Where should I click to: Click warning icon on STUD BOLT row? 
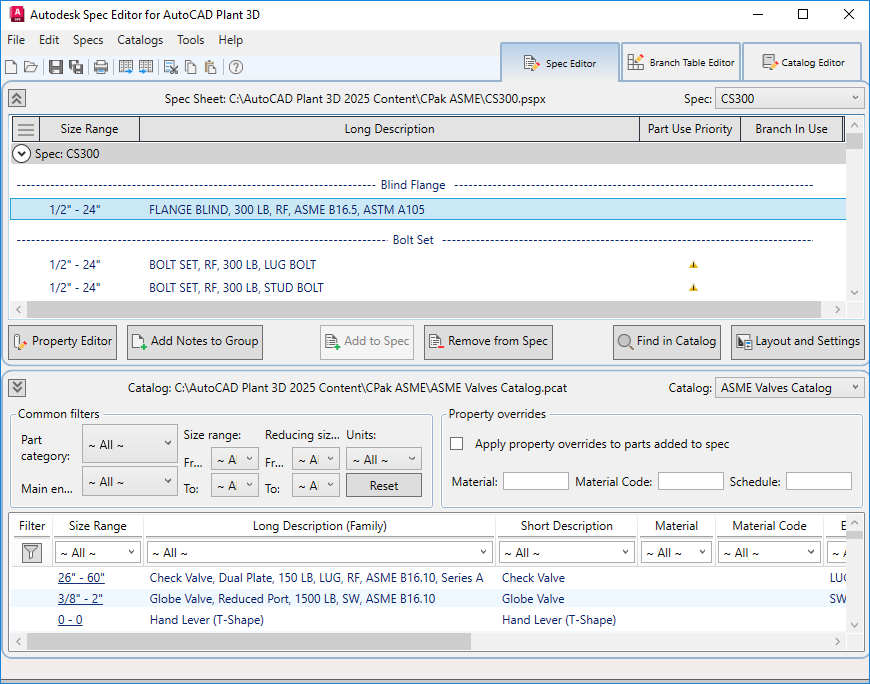click(x=693, y=287)
